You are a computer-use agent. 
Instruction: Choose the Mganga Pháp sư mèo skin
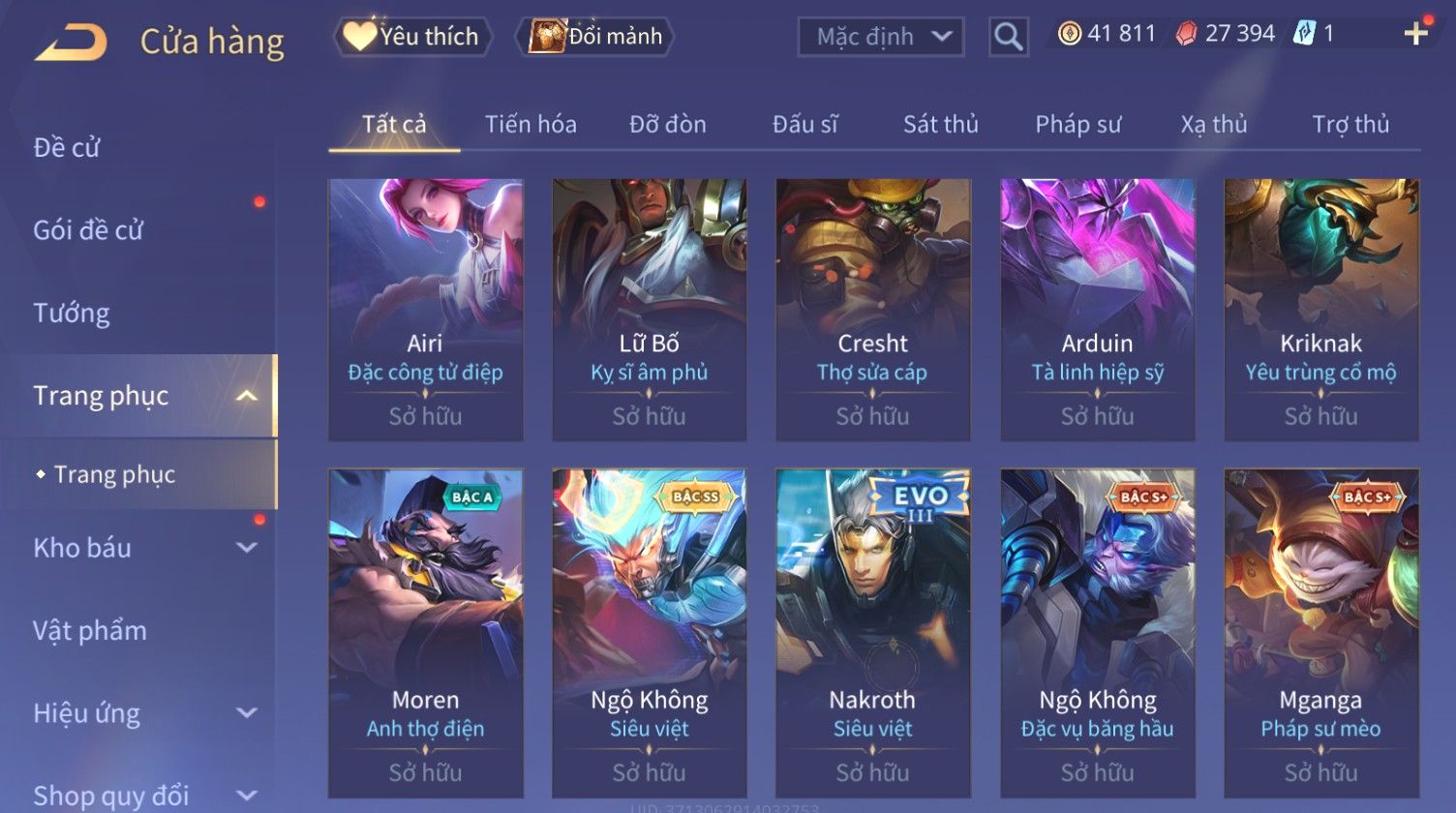click(x=1321, y=633)
